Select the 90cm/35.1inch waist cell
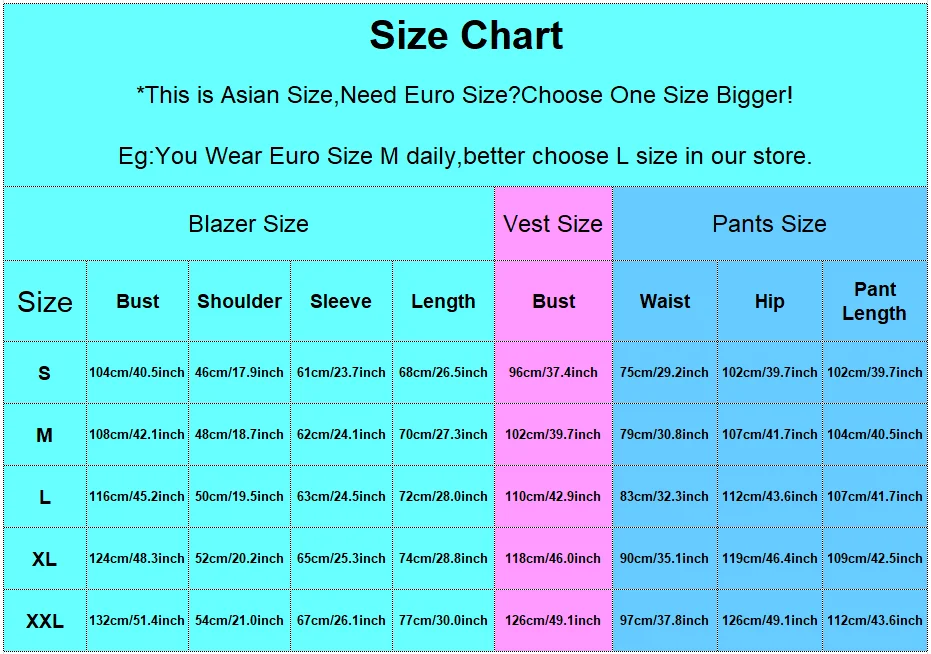This screenshot has height=654, width=931. point(664,558)
